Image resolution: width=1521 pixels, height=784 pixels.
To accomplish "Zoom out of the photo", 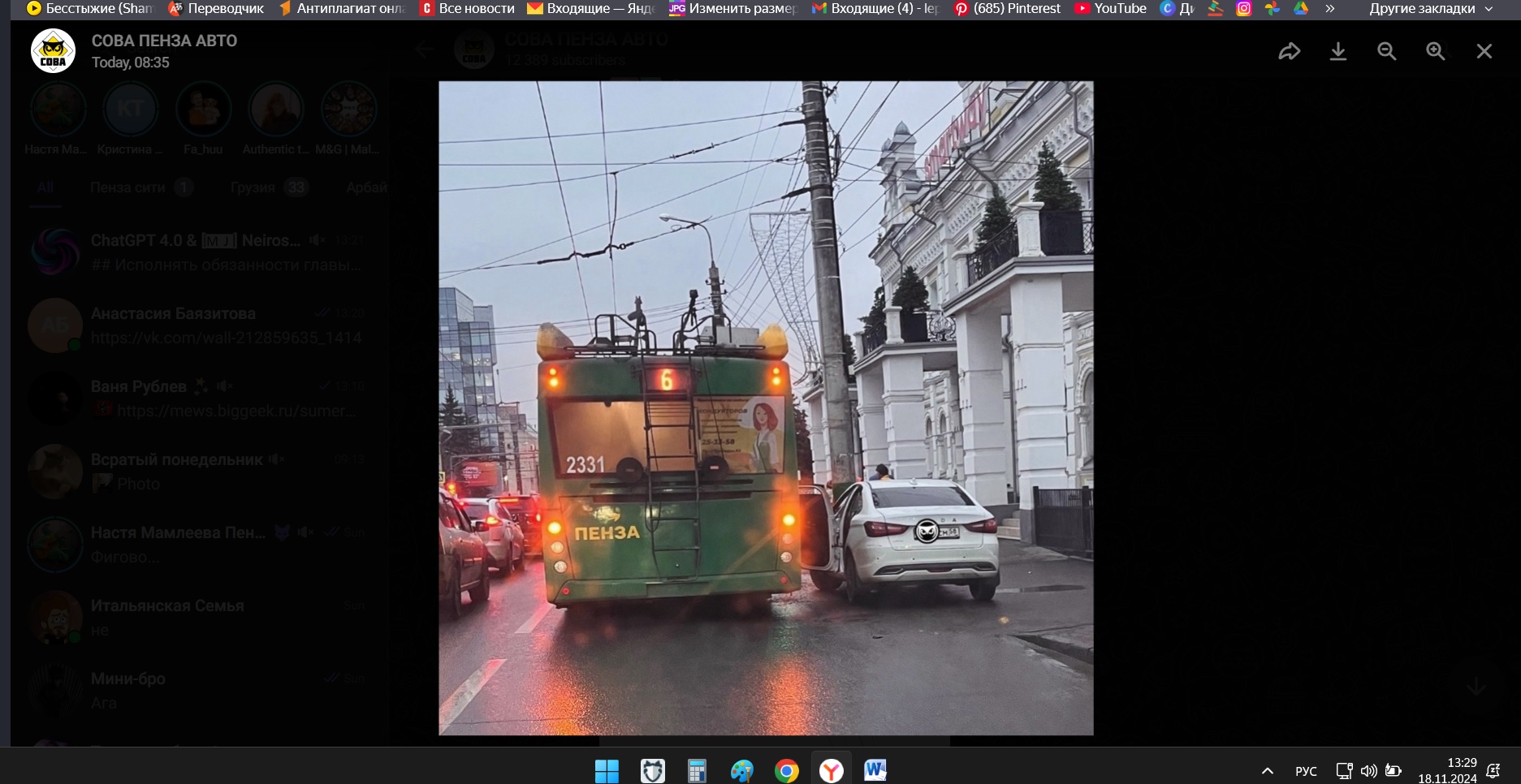I will click(1386, 52).
